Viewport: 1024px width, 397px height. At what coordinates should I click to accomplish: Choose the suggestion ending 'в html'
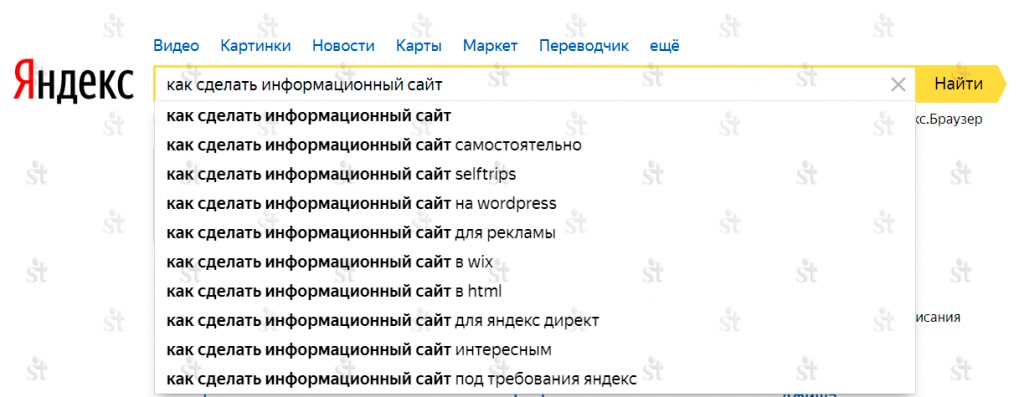[535, 291]
